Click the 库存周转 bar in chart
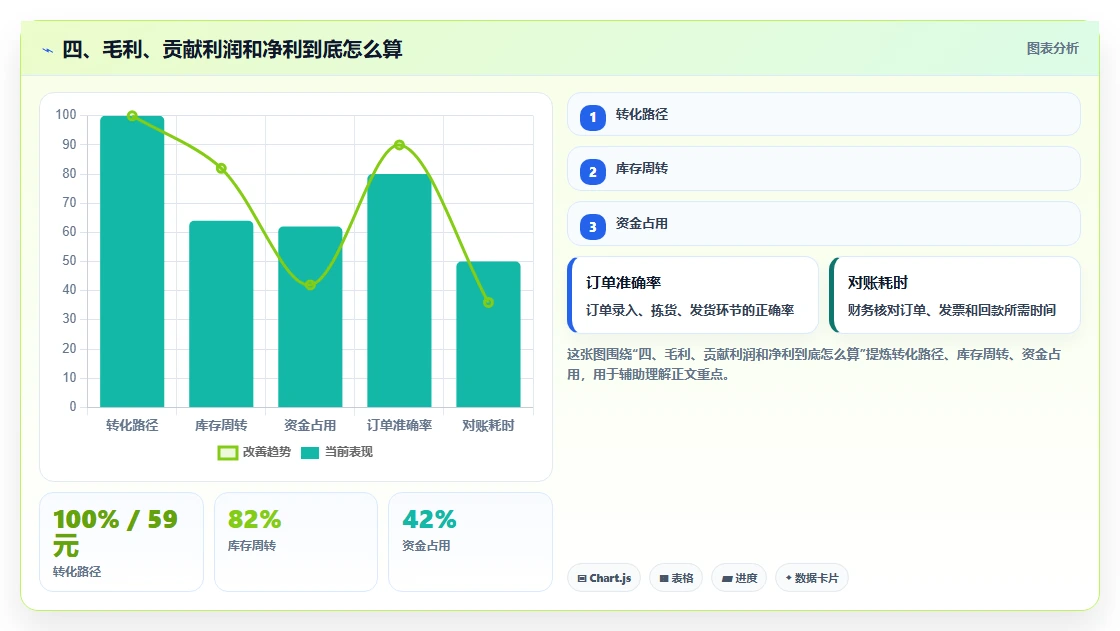This screenshot has width=1120, height=631. [x=221, y=314]
